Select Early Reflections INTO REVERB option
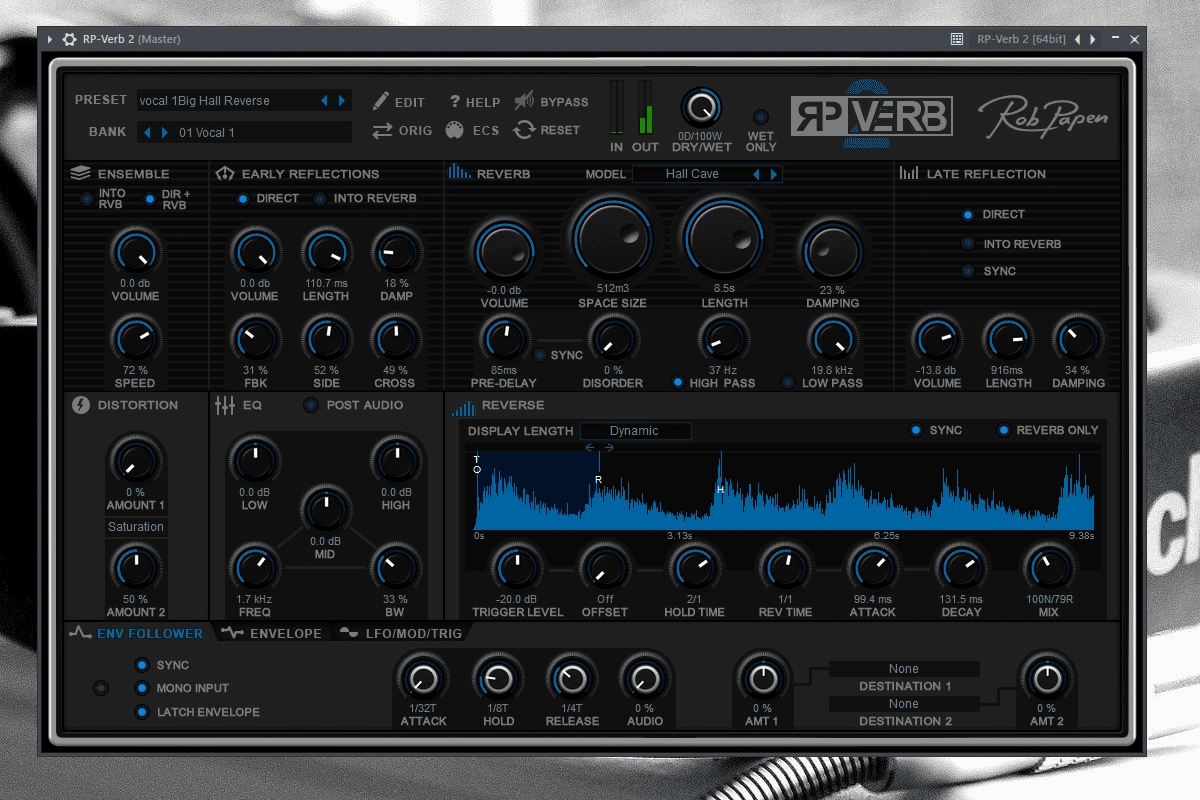This screenshot has width=1200, height=800. pos(320,199)
